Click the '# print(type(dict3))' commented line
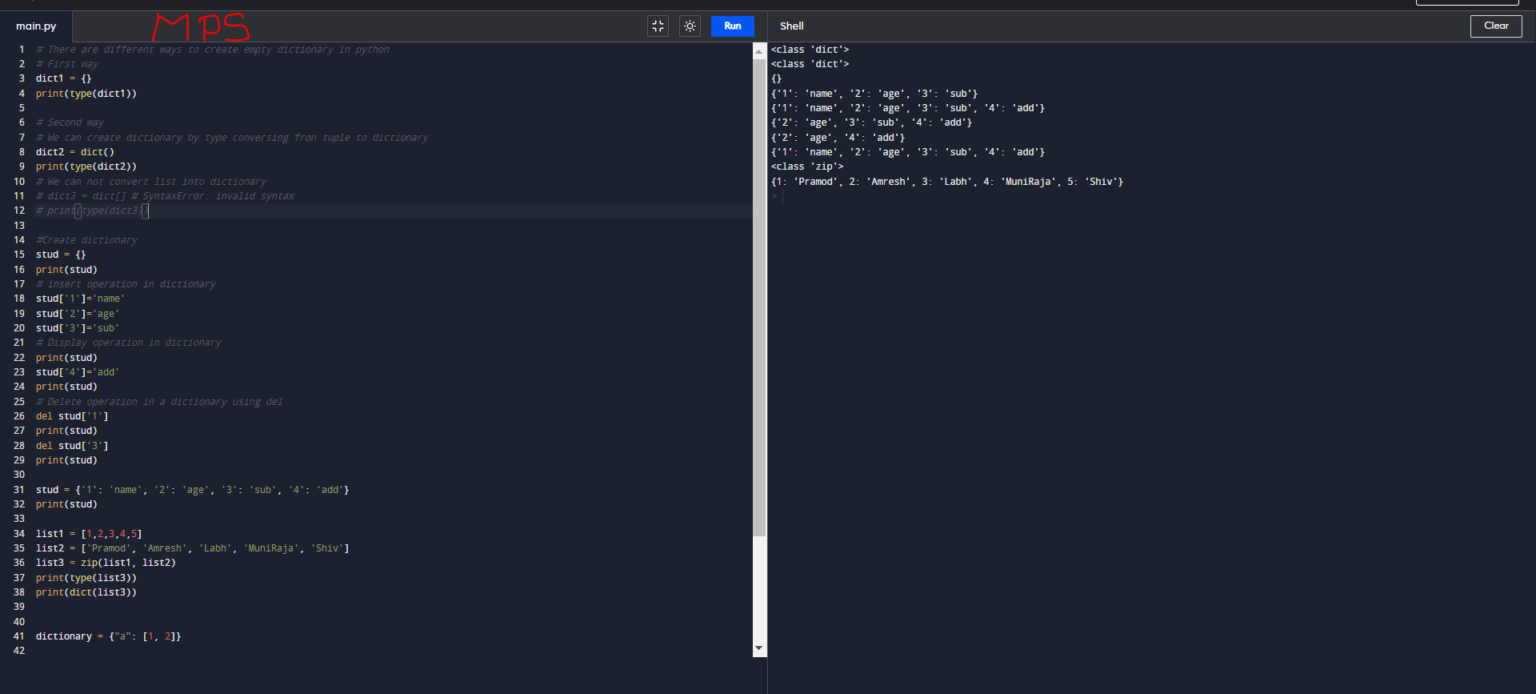Viewport: 1536px width, 694px height. point(92,211)
